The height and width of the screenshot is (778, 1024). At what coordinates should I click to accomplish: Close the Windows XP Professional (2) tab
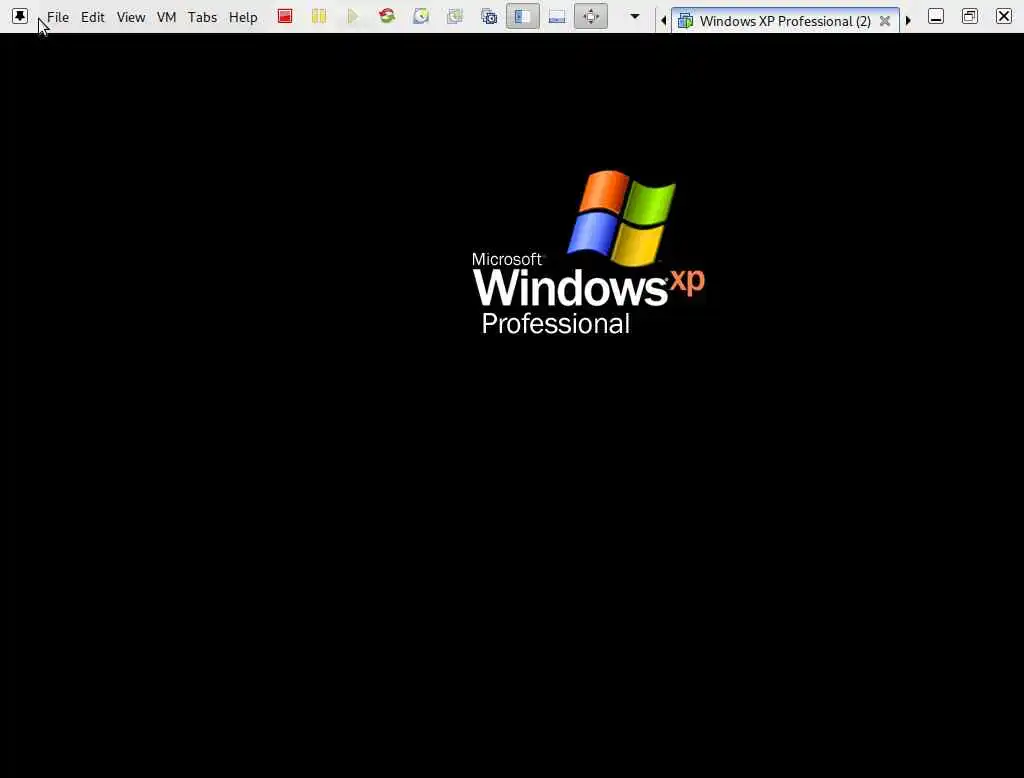(885, 21)
